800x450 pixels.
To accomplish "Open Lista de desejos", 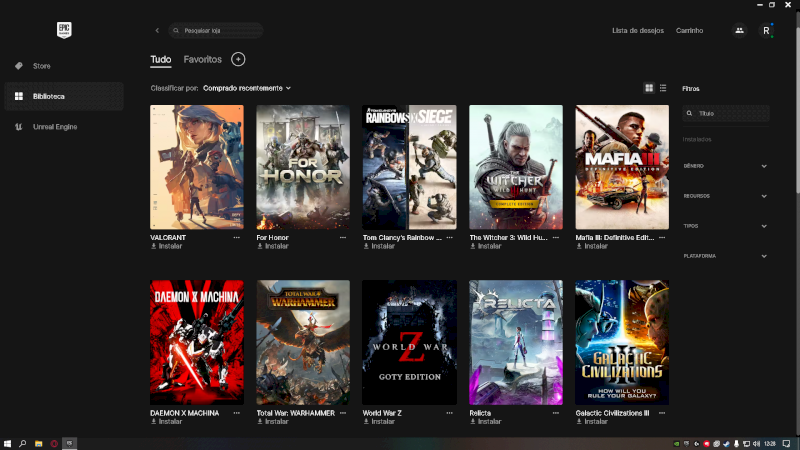I will 638,31.
